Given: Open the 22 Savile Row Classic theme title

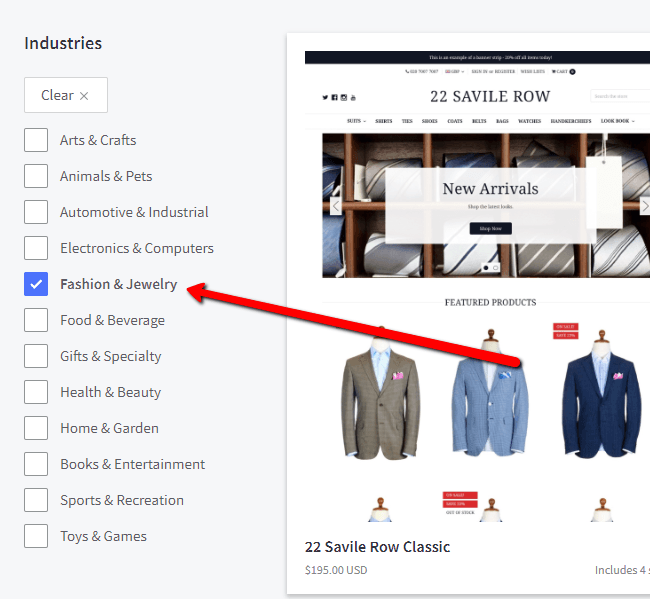Looking at the screenshot, I should point(377,547).
